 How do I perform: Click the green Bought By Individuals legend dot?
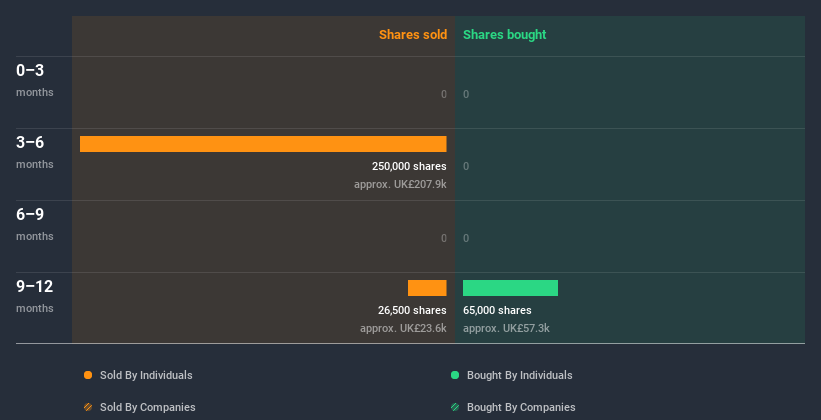pos(455,375)
